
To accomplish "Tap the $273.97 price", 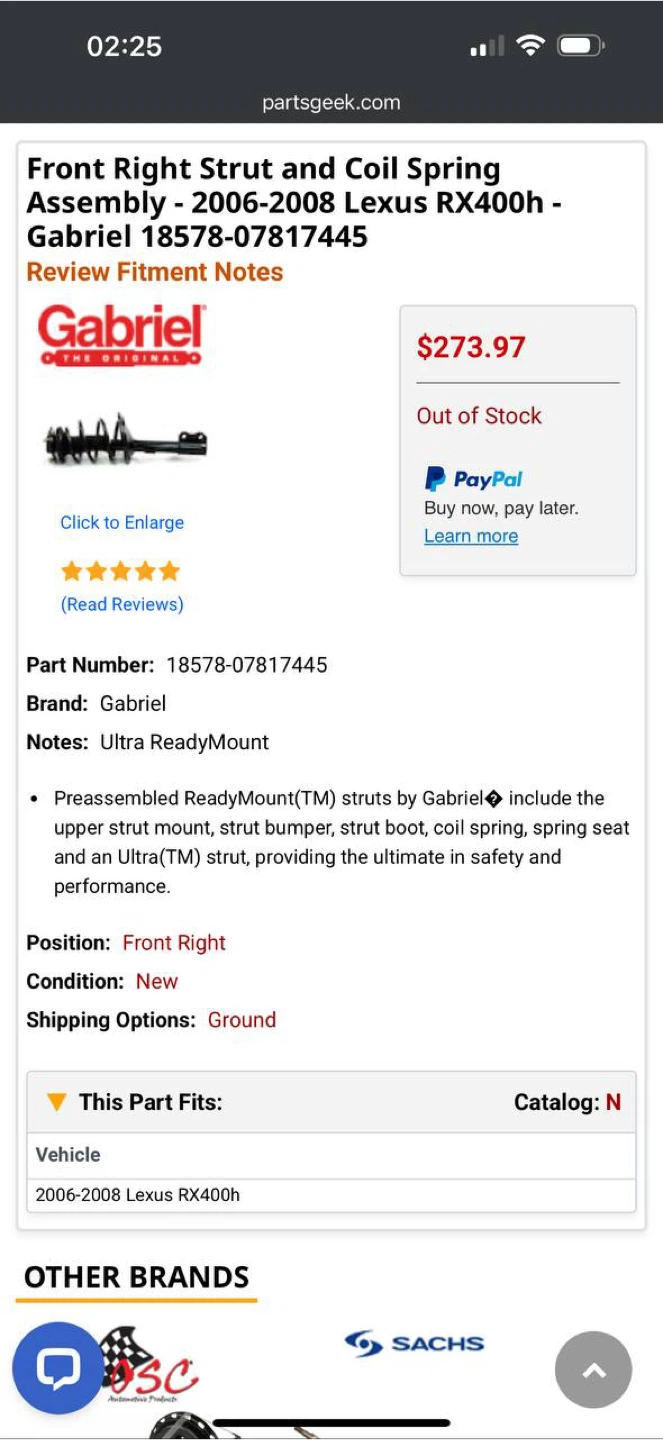I will [x=471, y=347].
